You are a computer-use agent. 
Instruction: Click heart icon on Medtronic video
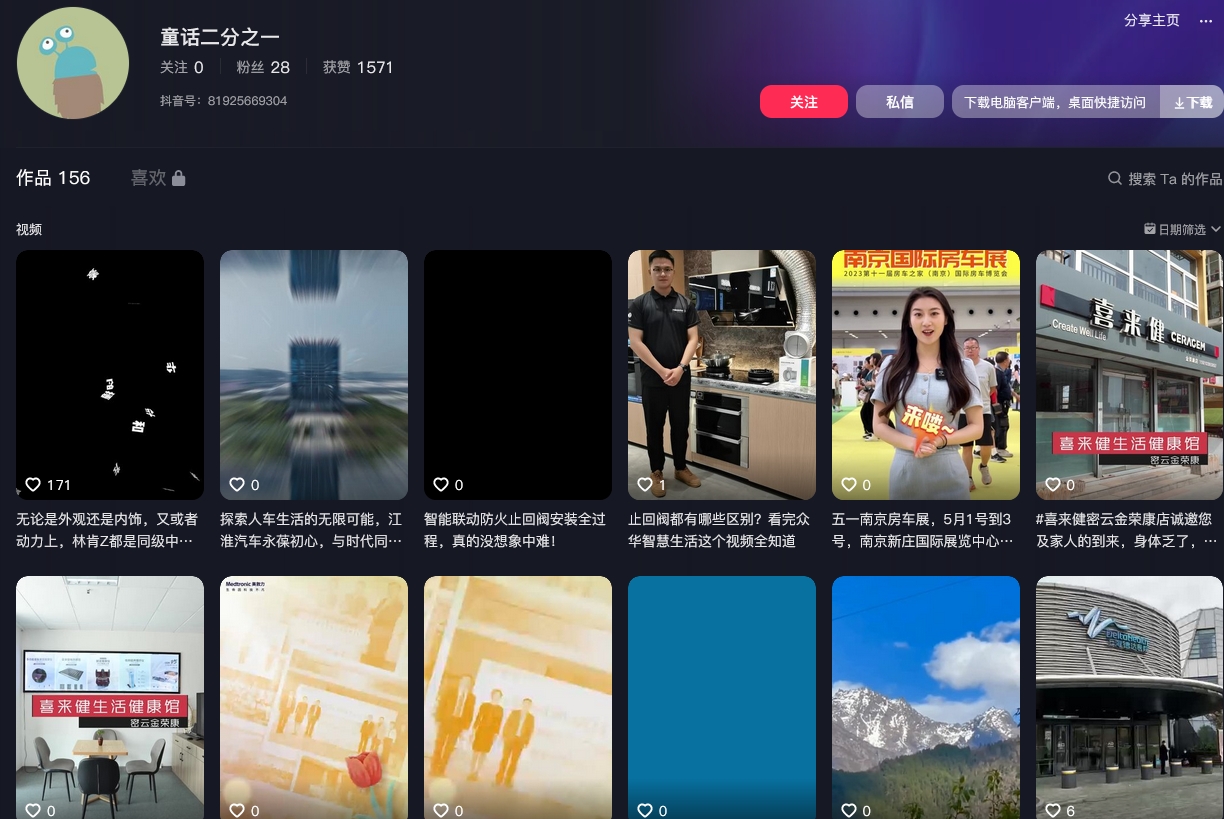point(237,810)
